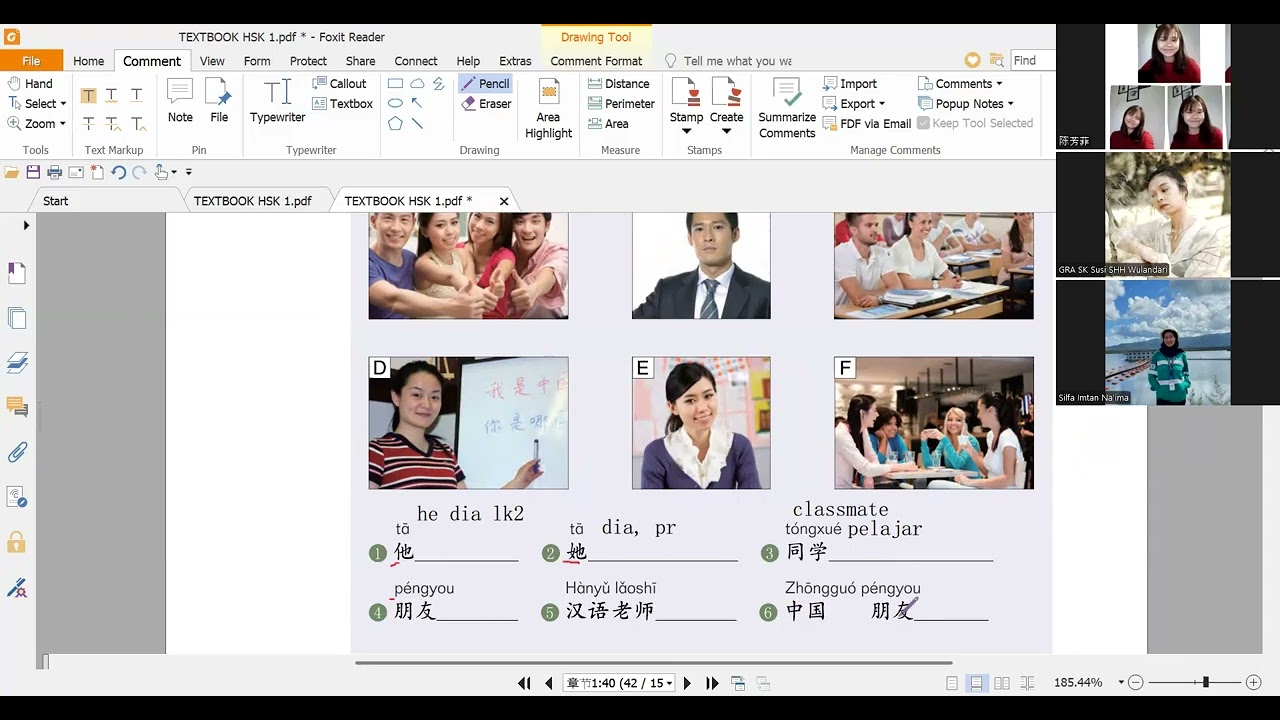This screenshot has width=1280, height=720.
Task: Click the zoom slider handle
Action: coord(1206,682)
